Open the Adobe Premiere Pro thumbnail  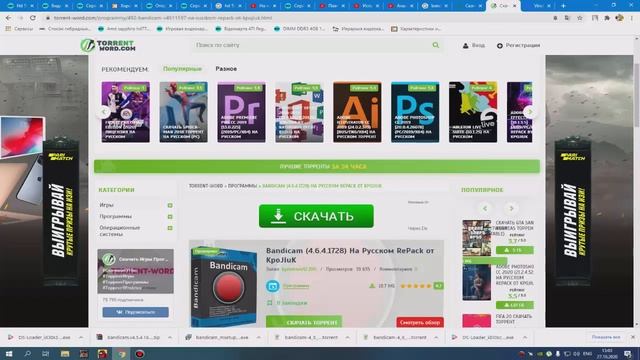pyautogui.click(x=241, y=112)
